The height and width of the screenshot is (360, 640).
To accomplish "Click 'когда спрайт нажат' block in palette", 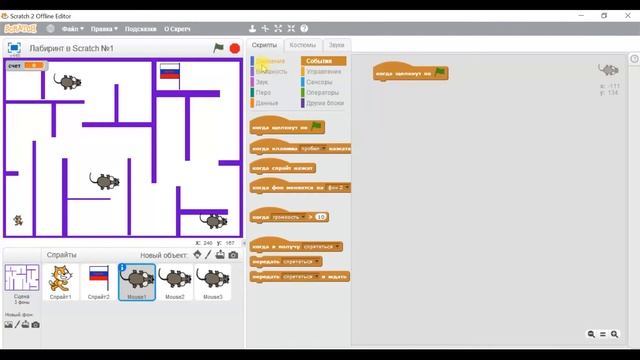I will 283,167.
